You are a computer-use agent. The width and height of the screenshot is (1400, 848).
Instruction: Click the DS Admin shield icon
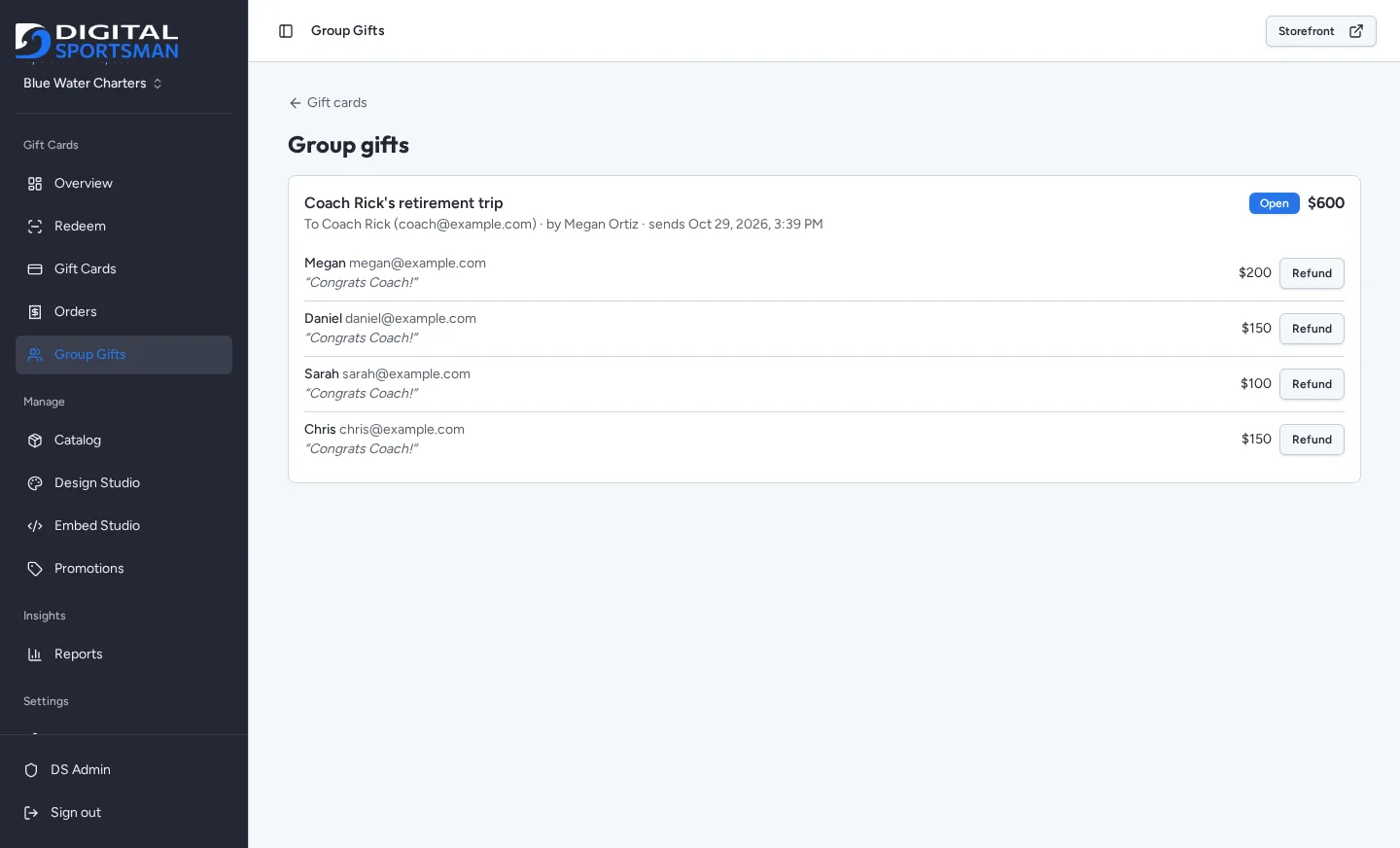click(31, 770)
